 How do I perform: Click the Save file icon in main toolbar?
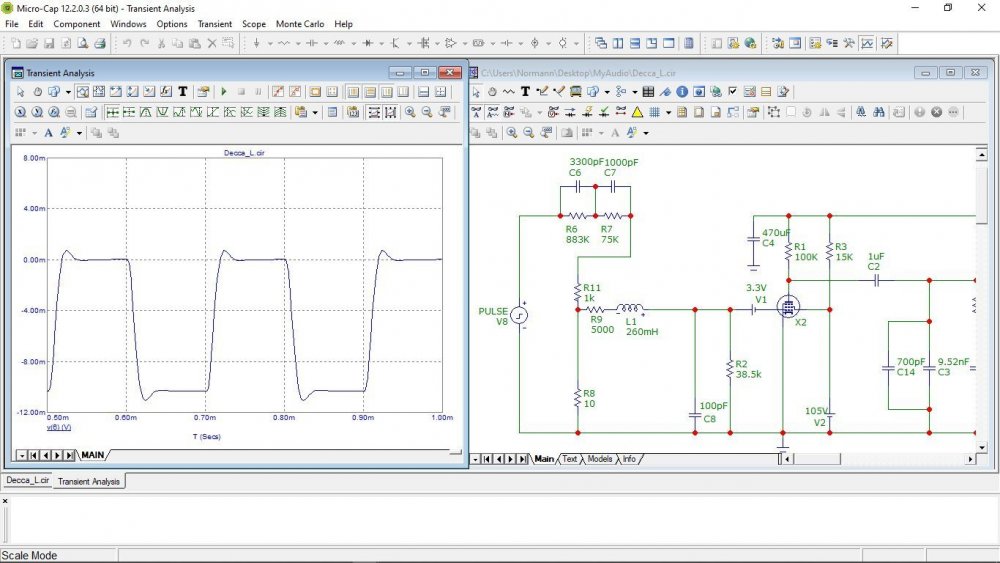click(x=48, y=44)
